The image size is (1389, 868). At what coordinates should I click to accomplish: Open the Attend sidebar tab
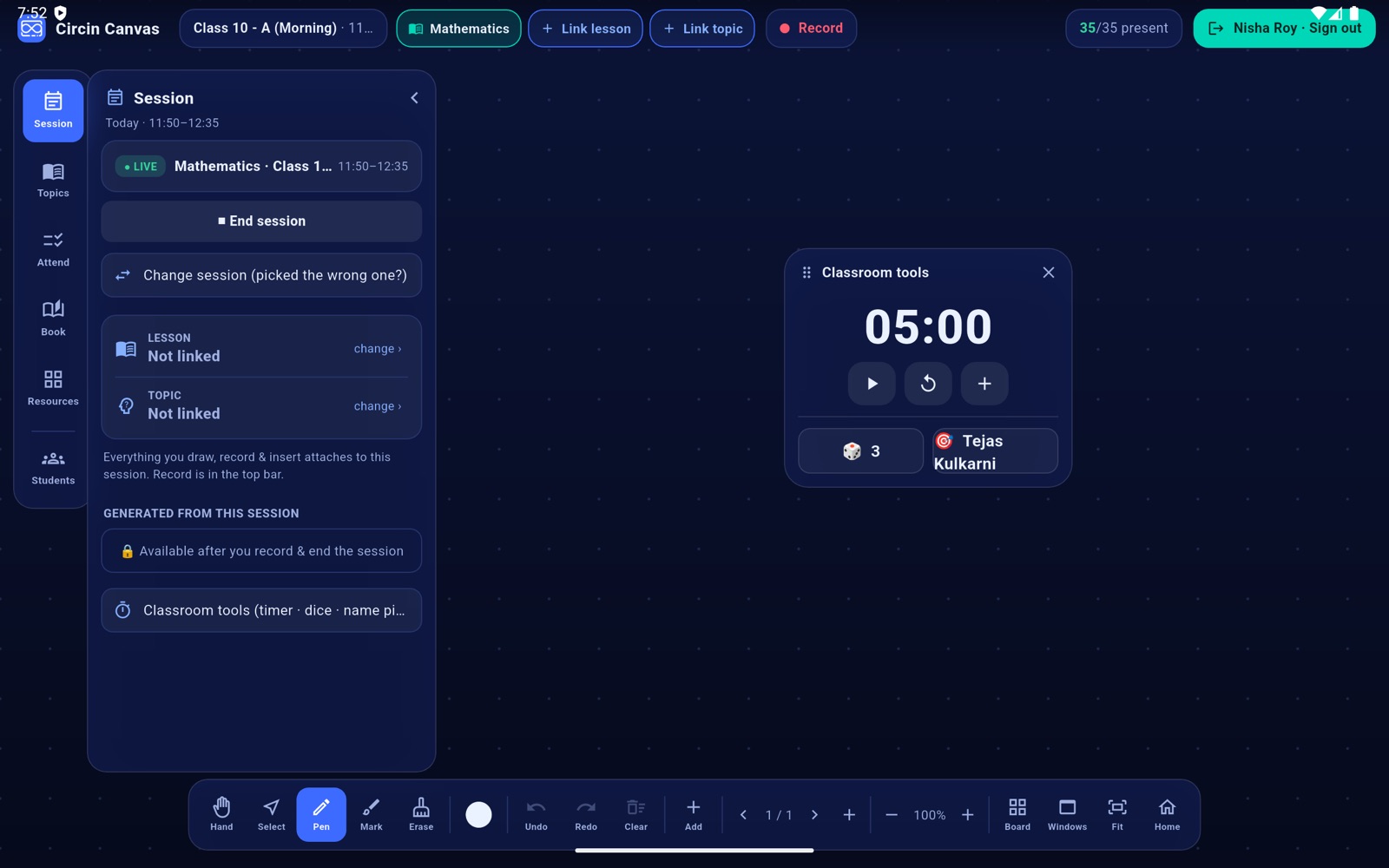click(53, 249)
